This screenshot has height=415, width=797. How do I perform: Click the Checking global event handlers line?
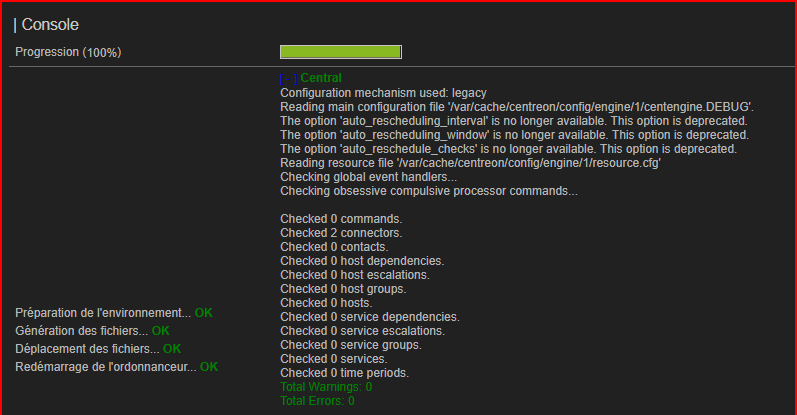[369, 177]
